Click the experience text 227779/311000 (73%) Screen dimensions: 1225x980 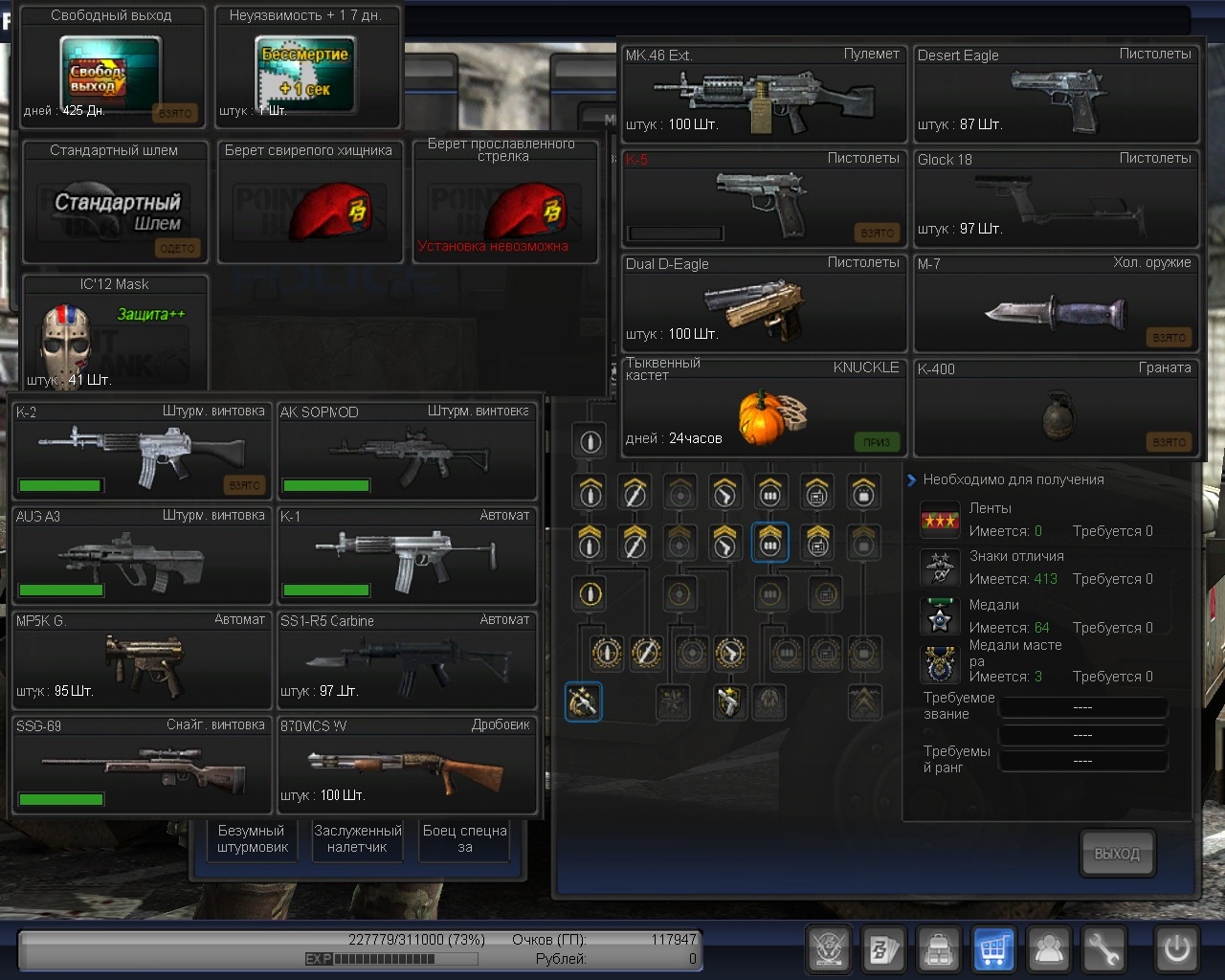416,940
